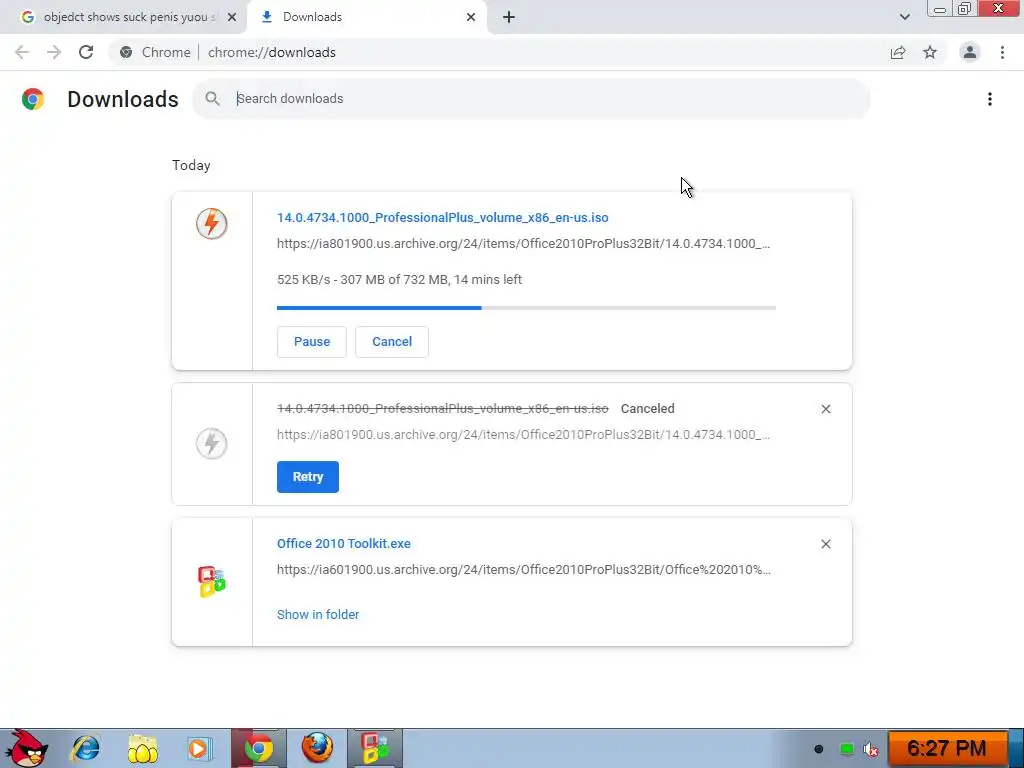Click the Office 2010 Toolkit file icon
Screen dimensions: 1024x768
(x=212, y=582)
